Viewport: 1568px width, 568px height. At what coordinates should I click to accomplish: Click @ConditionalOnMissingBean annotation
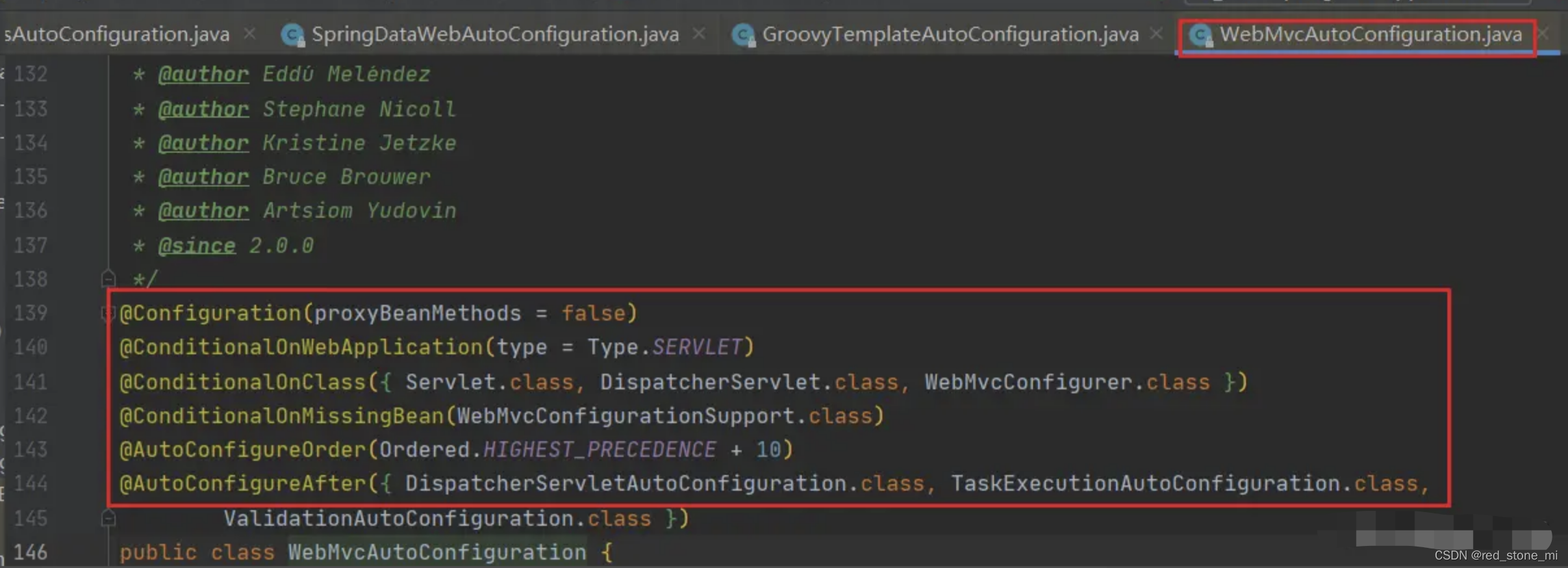pos(282,416)
